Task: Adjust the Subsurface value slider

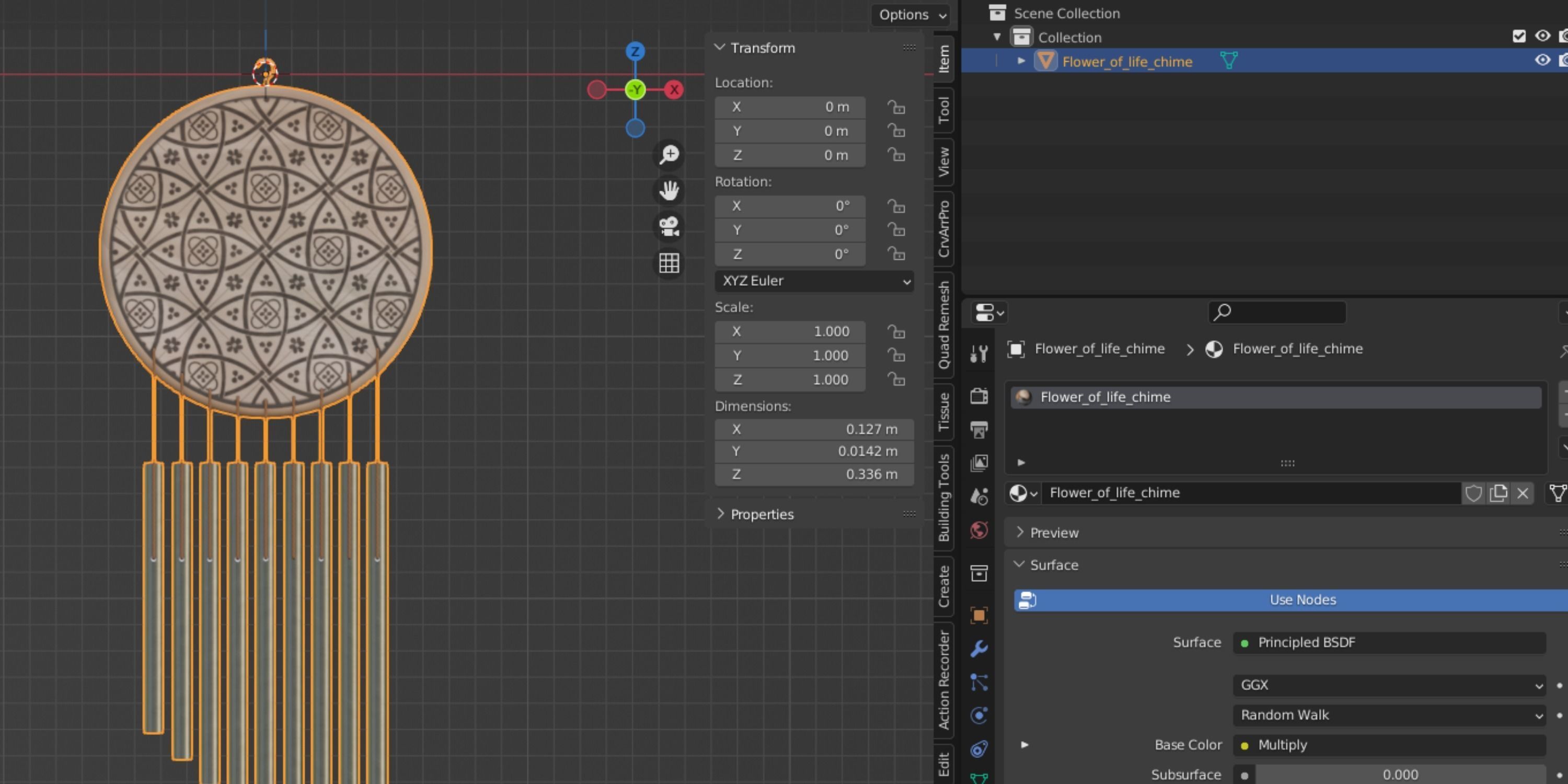Action: coord(1400,775)
